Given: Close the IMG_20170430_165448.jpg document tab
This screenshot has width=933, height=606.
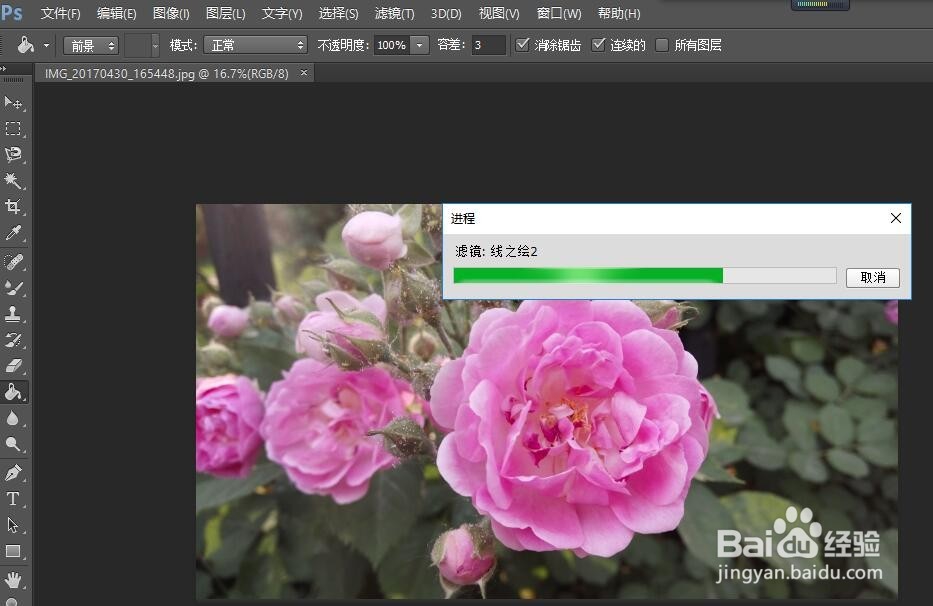Looking at the screenshot, I should (x=304, y=73).
